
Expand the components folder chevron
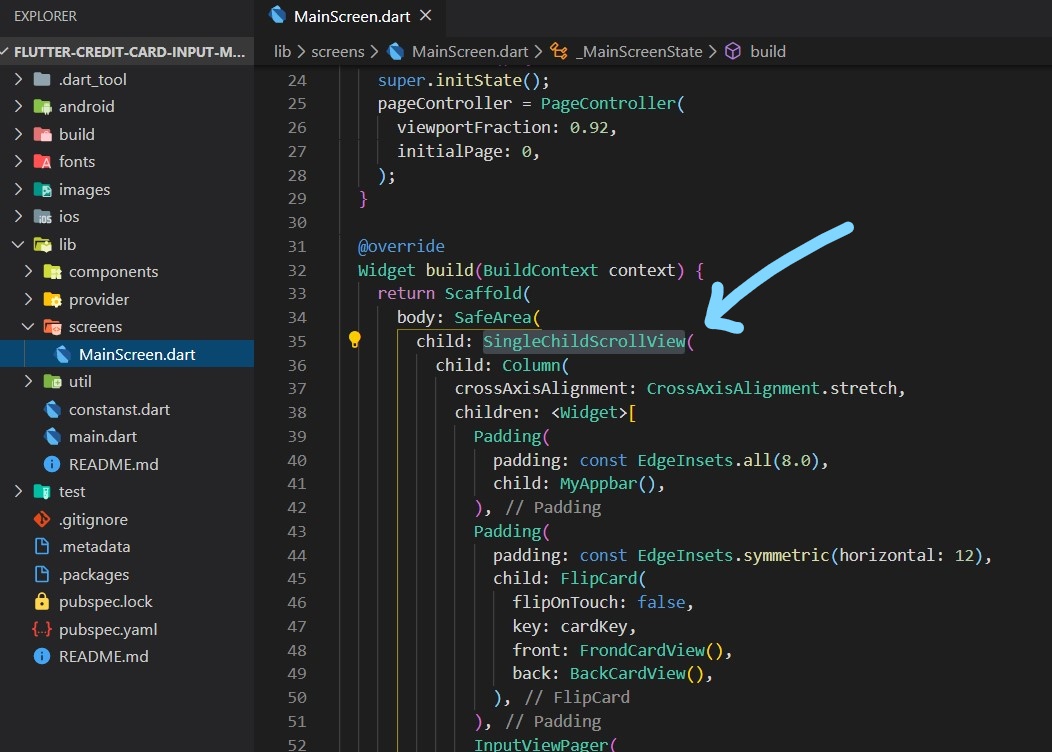coord(28,271)
